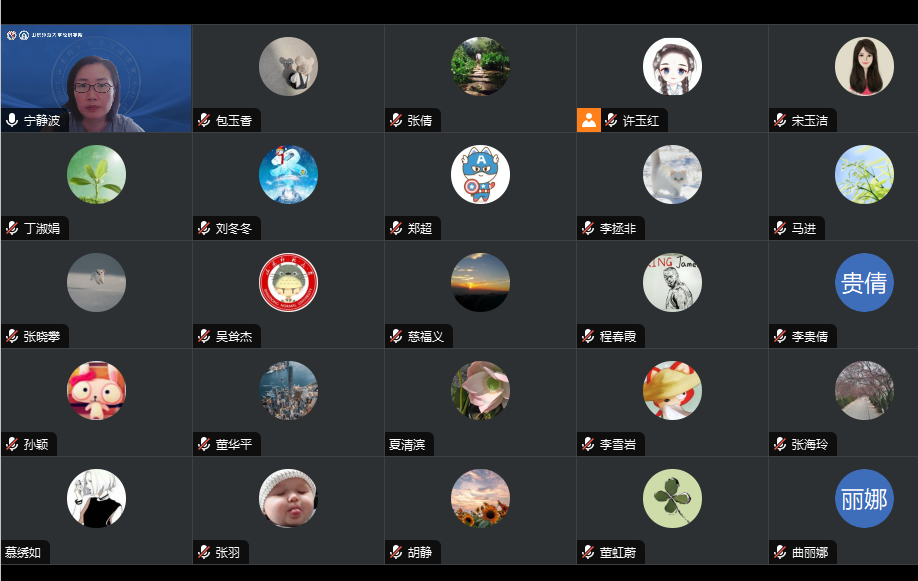Click the blue 贵倩 circle avatar
Viewport: 918px width, 581px height.
(x=864, y=282)
